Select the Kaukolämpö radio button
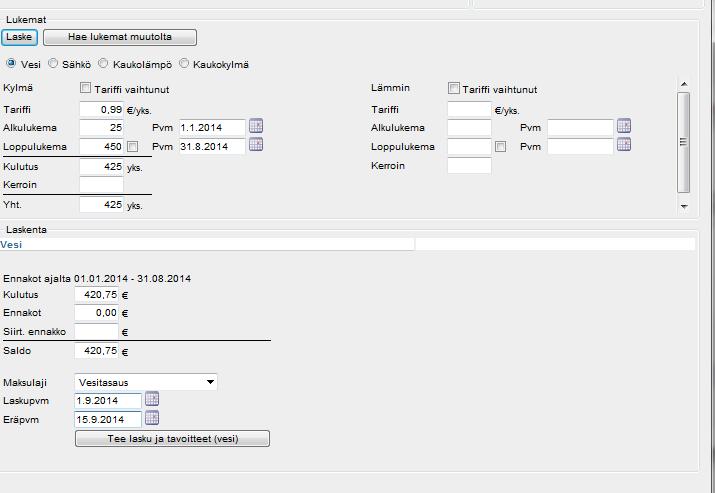Image resolution: width=715 pixels, height=493 pixels. [x=104, y=63]
